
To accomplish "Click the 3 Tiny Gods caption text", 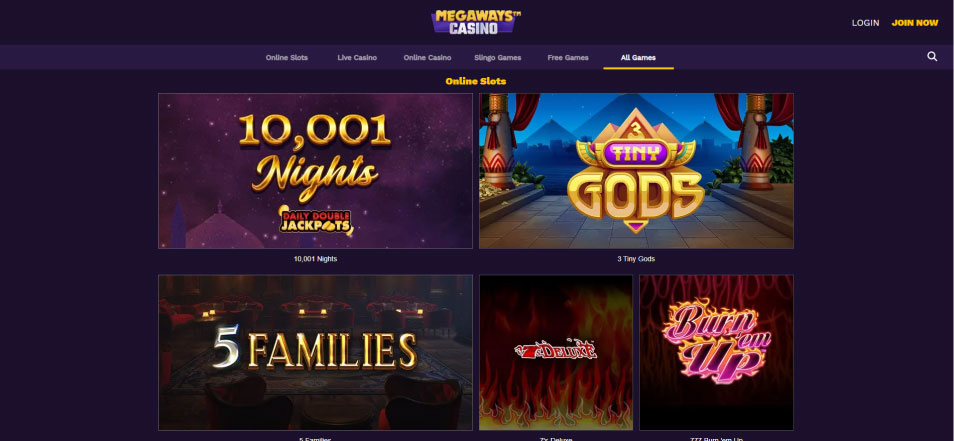I will click(x=636, y=259).
